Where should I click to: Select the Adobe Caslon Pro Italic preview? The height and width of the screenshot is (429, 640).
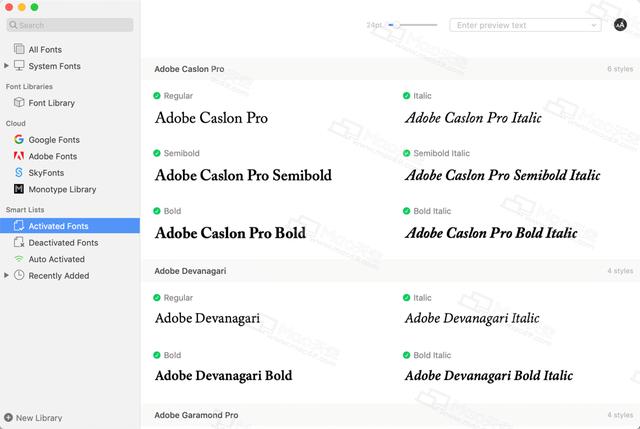tap(473, 118)
